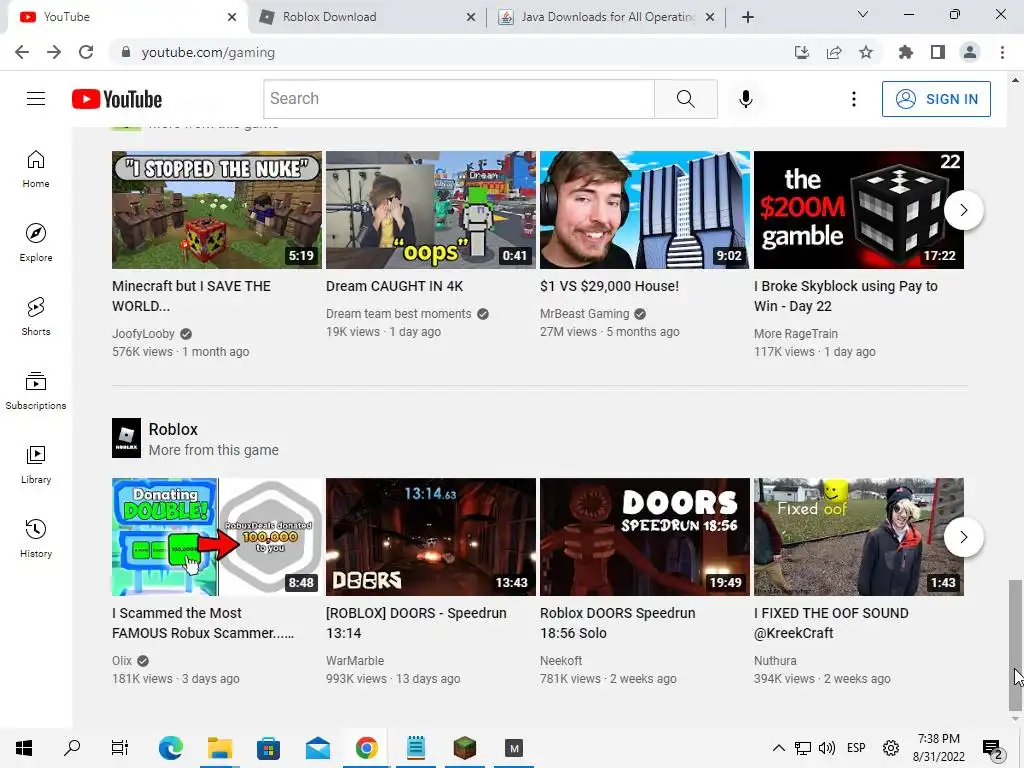Open the YouTube hamburger guide menu
The image size is (1024, 768).
coord(36,99)
